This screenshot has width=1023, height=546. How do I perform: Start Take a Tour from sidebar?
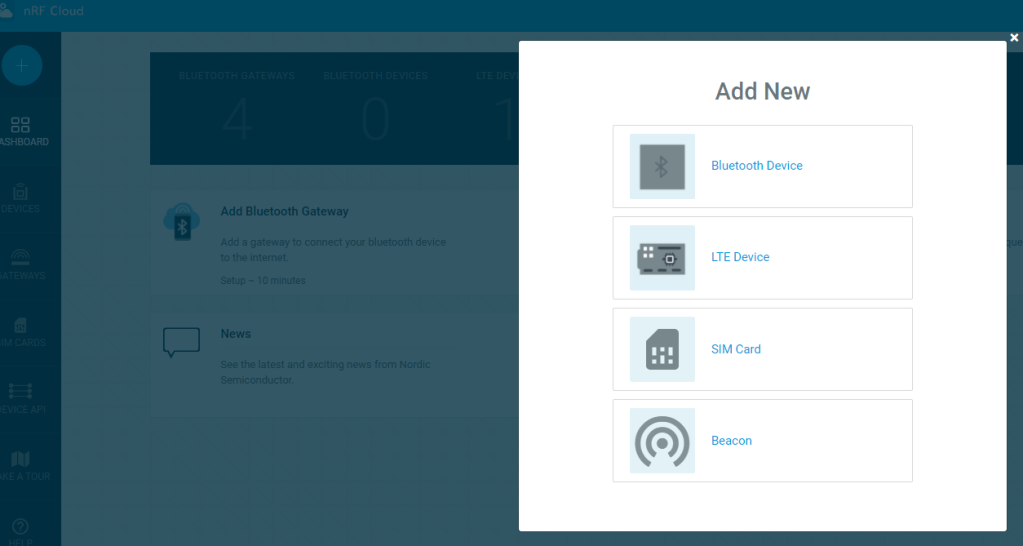(21, 466)
